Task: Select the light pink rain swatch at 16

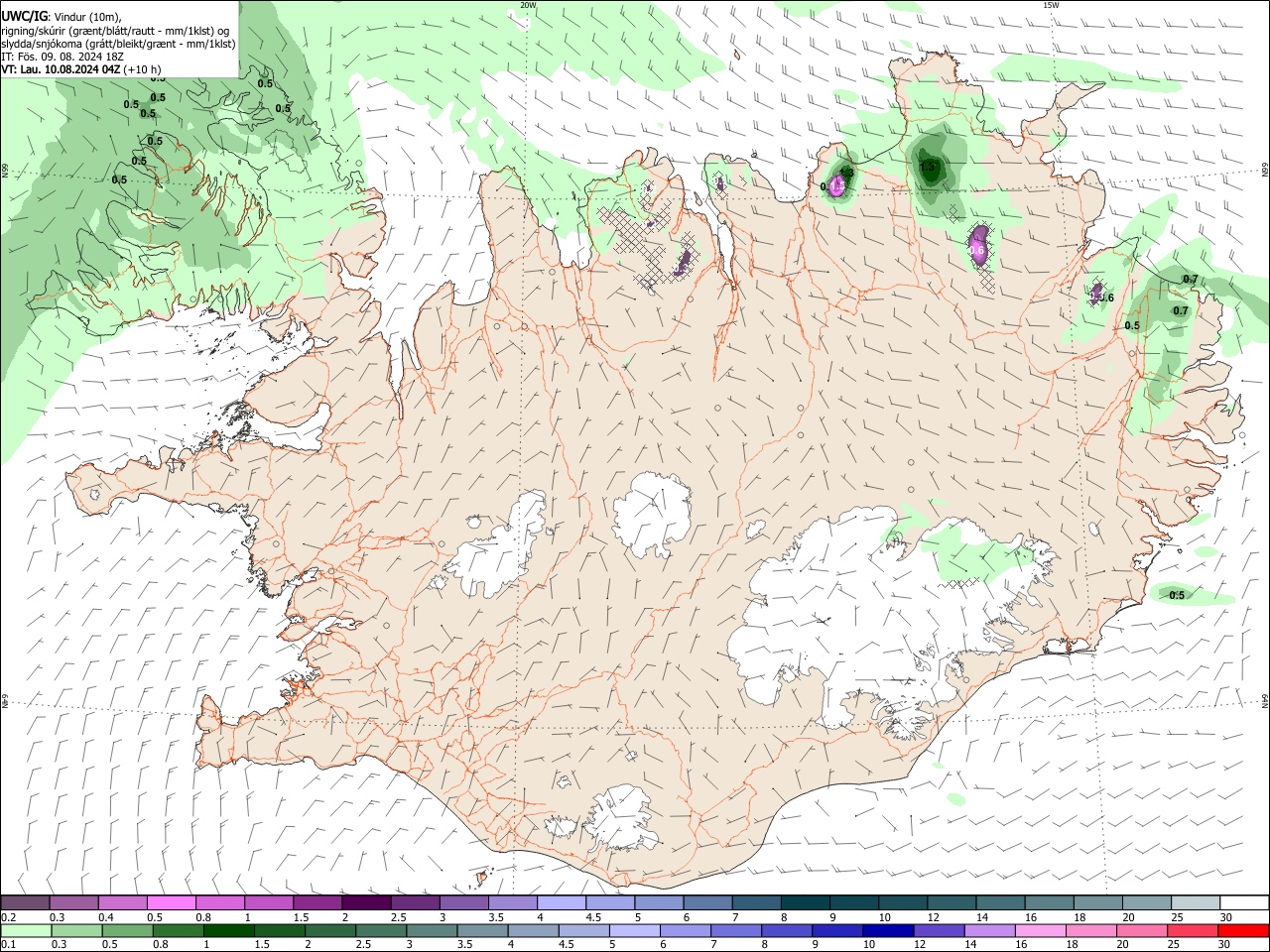Action: 1040,931
